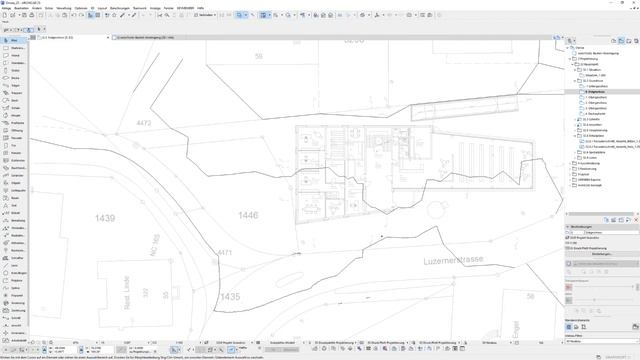The height and width of the screenshot is (360, 640).
Task: Select the Pfeil (arrow) tool
Action: pyautogui.click(x=13, y=40)
